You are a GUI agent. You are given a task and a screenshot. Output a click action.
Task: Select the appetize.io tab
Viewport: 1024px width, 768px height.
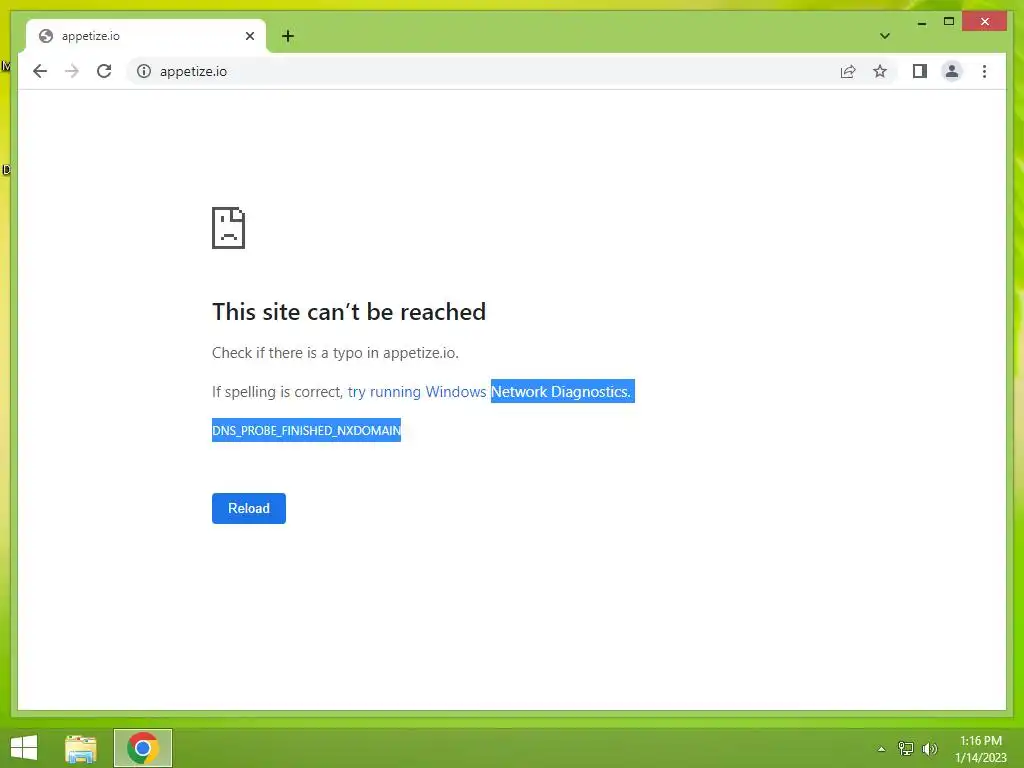[x=146, y=36]
